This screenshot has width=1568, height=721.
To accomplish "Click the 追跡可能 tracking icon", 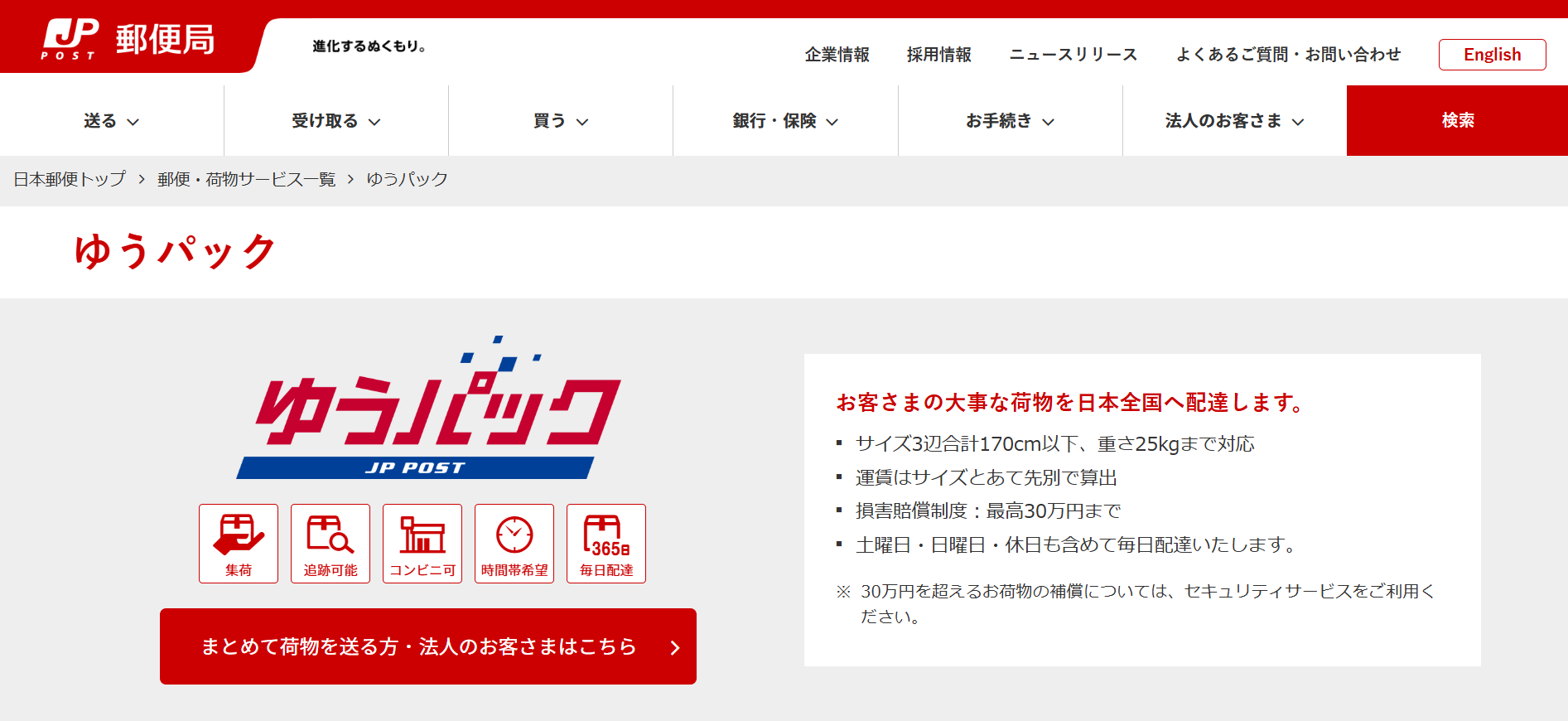I will [330, 543].
